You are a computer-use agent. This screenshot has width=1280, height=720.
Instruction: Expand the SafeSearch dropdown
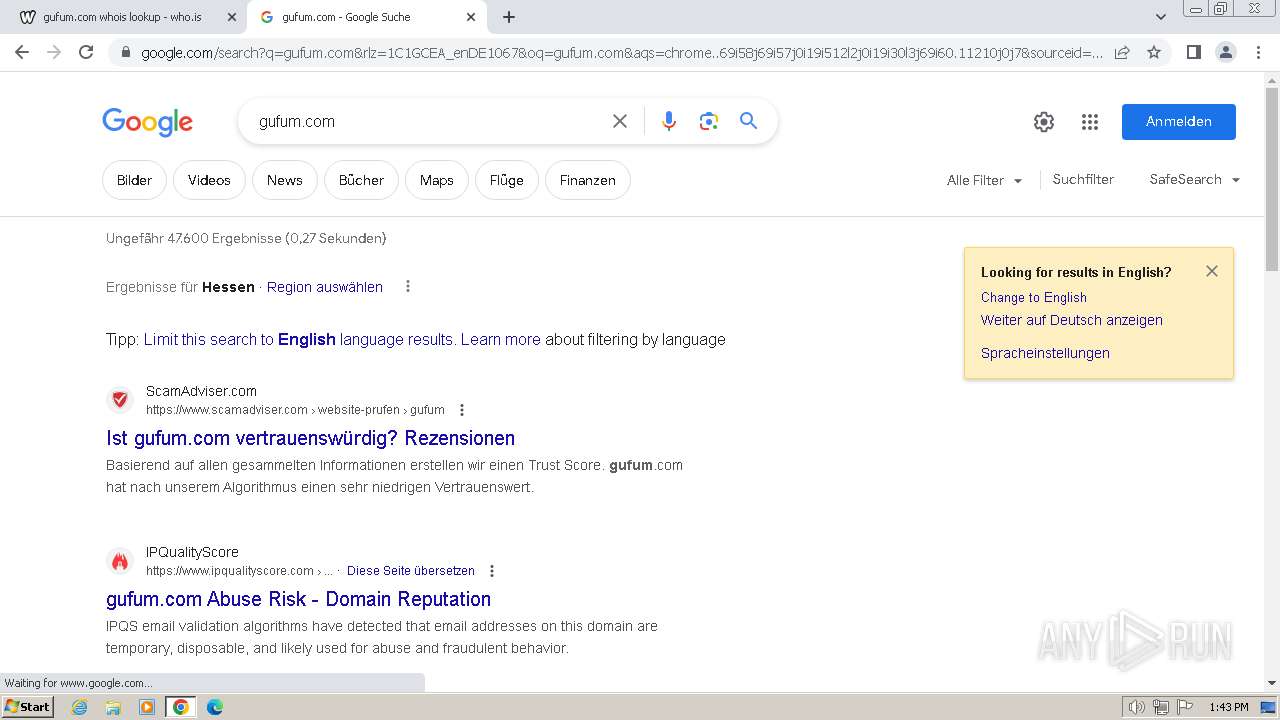pyautogui.click(x=1195, y=179)
